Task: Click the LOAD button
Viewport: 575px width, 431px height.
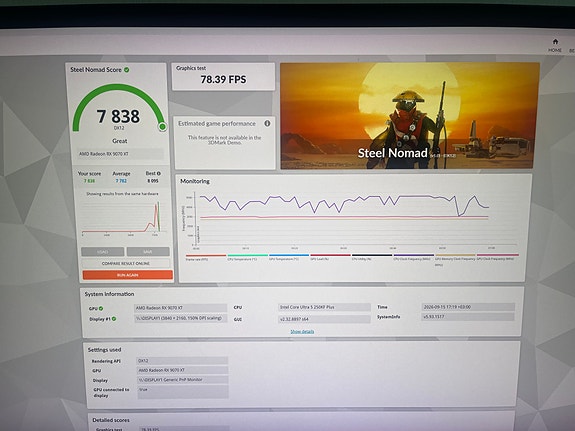Action: click(103, 252)
